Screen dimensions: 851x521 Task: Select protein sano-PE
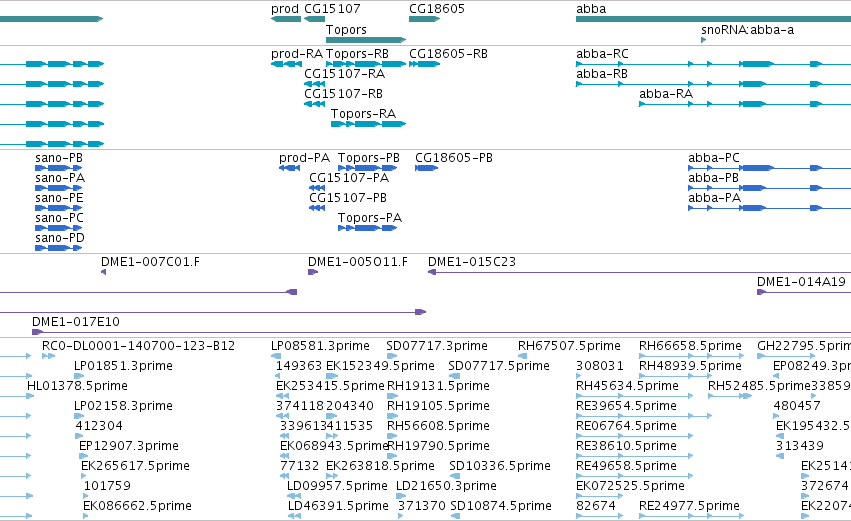click(x=59, y=208)
